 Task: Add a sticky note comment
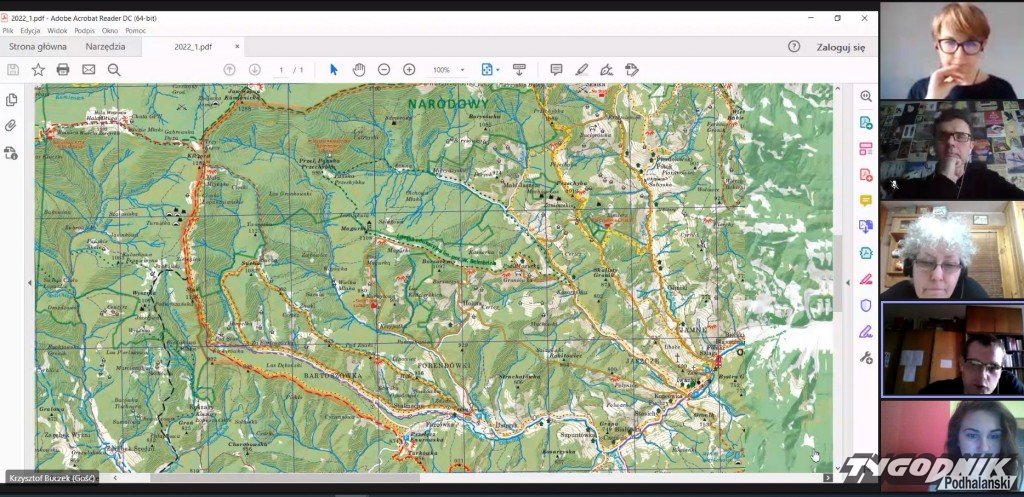pos(556,70)
